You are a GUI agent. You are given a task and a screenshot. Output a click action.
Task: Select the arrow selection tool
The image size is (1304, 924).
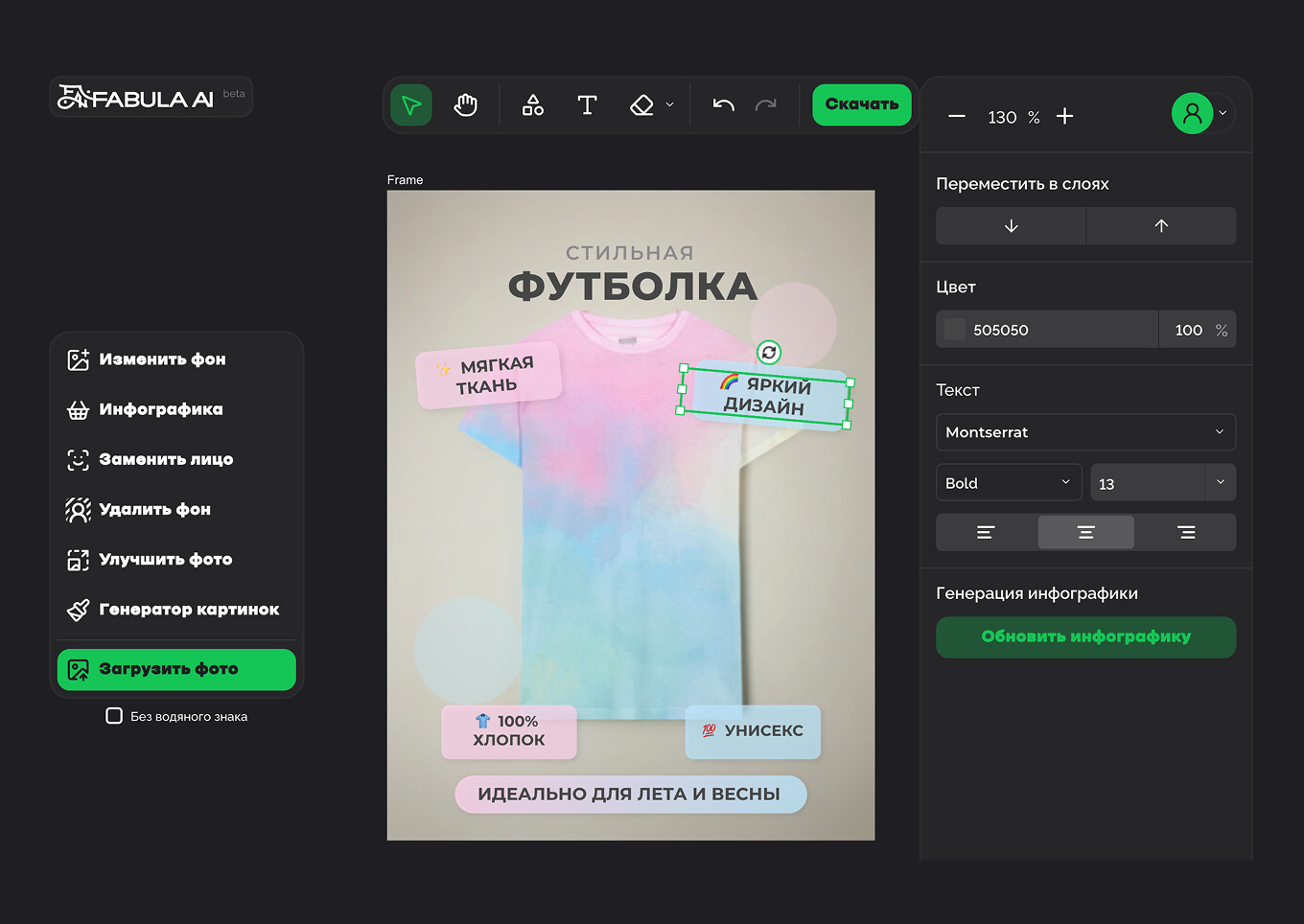tap(410, 104)
